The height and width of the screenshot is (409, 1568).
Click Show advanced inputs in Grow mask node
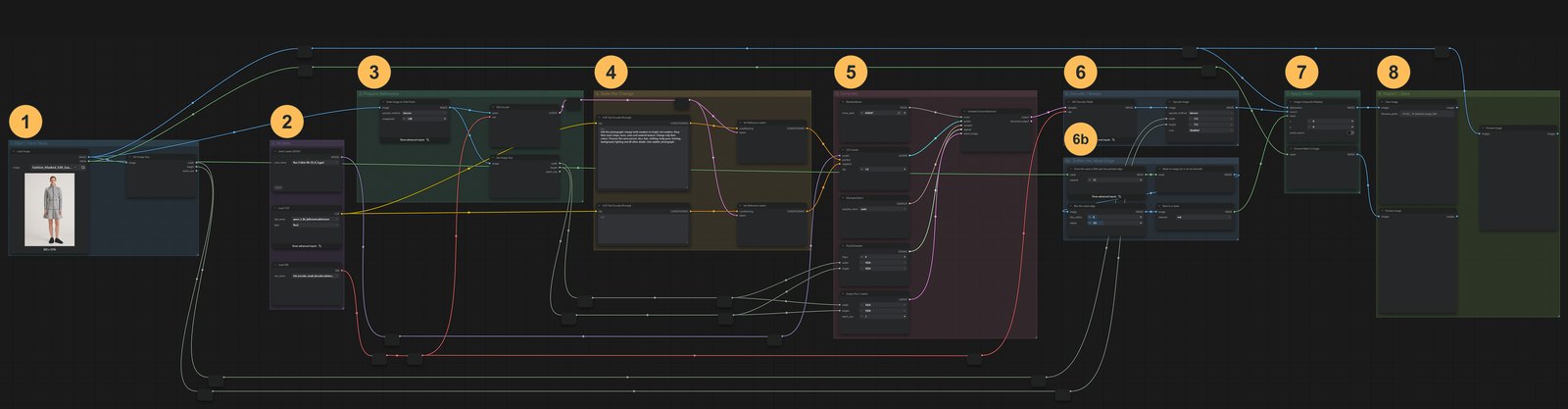point(1105,196)
